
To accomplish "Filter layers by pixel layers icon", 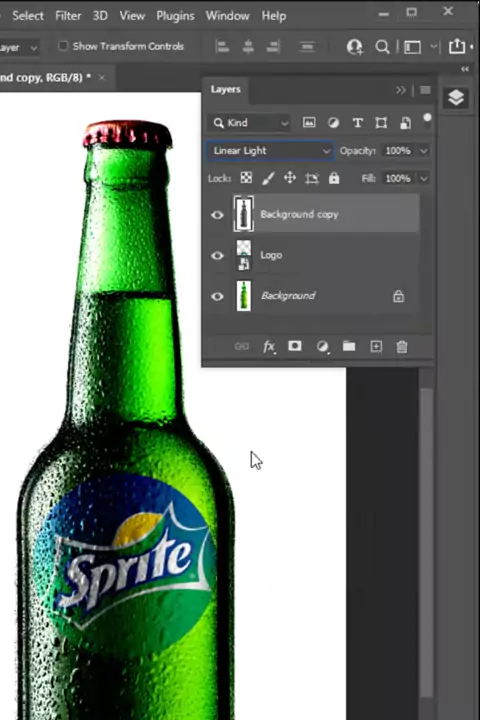I will [309, 123].
